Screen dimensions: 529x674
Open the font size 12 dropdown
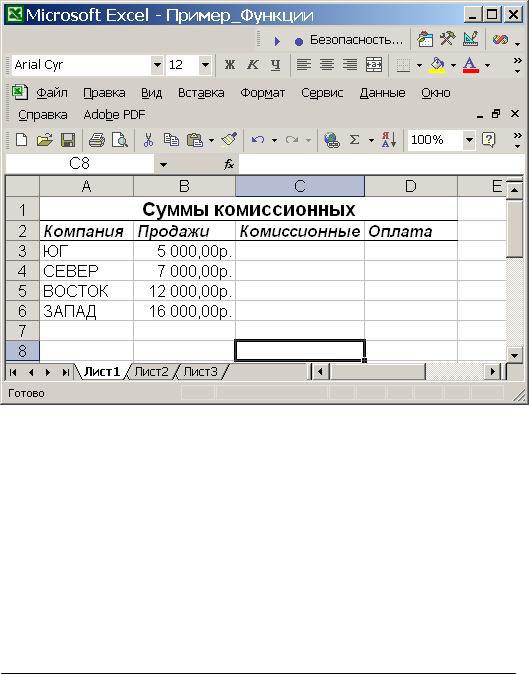205,65
